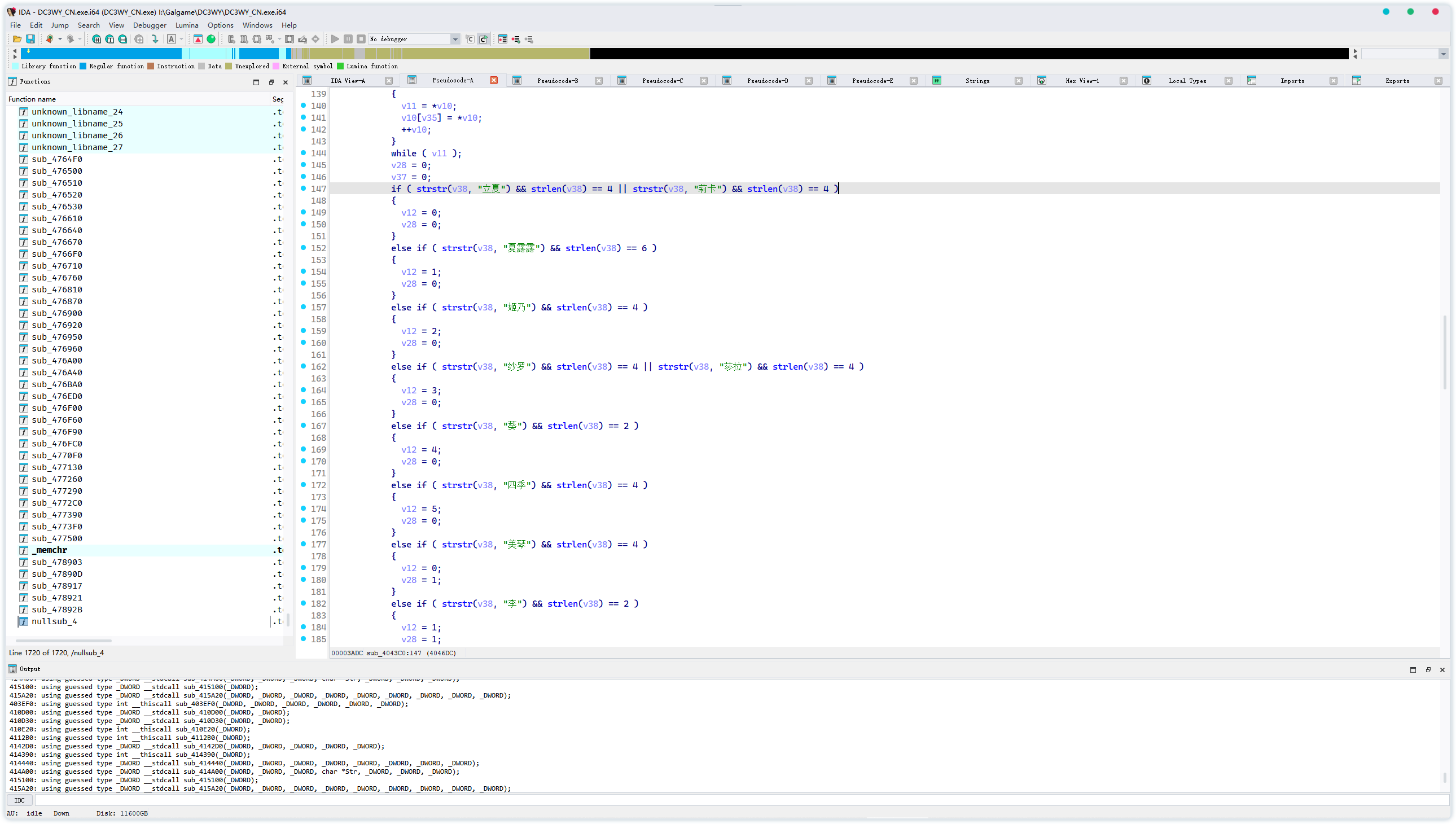1456x824 pixels.
Task: Close the Pseudocode-A tab
Action: tap(493, 80)
